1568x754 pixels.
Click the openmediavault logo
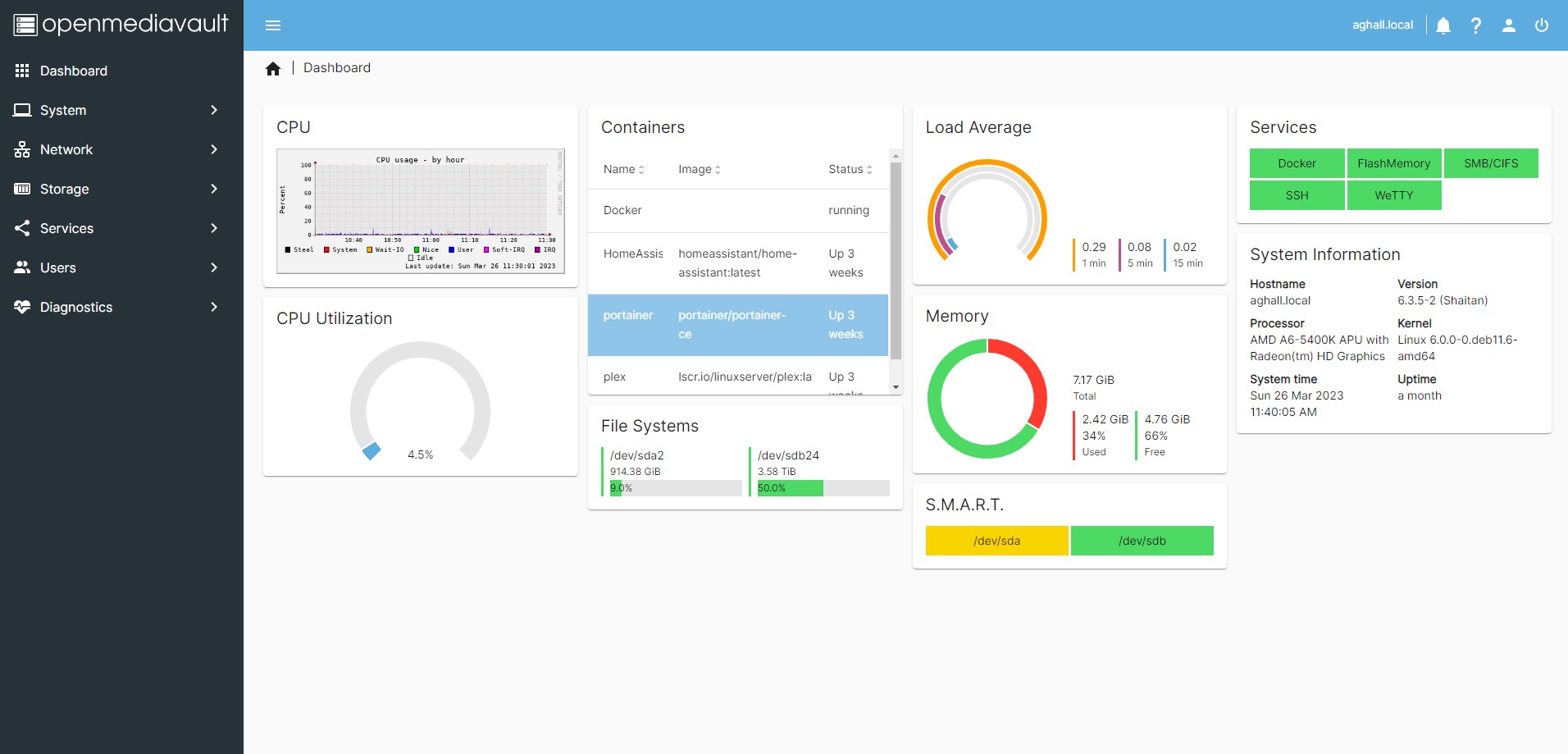coord(121,25)
